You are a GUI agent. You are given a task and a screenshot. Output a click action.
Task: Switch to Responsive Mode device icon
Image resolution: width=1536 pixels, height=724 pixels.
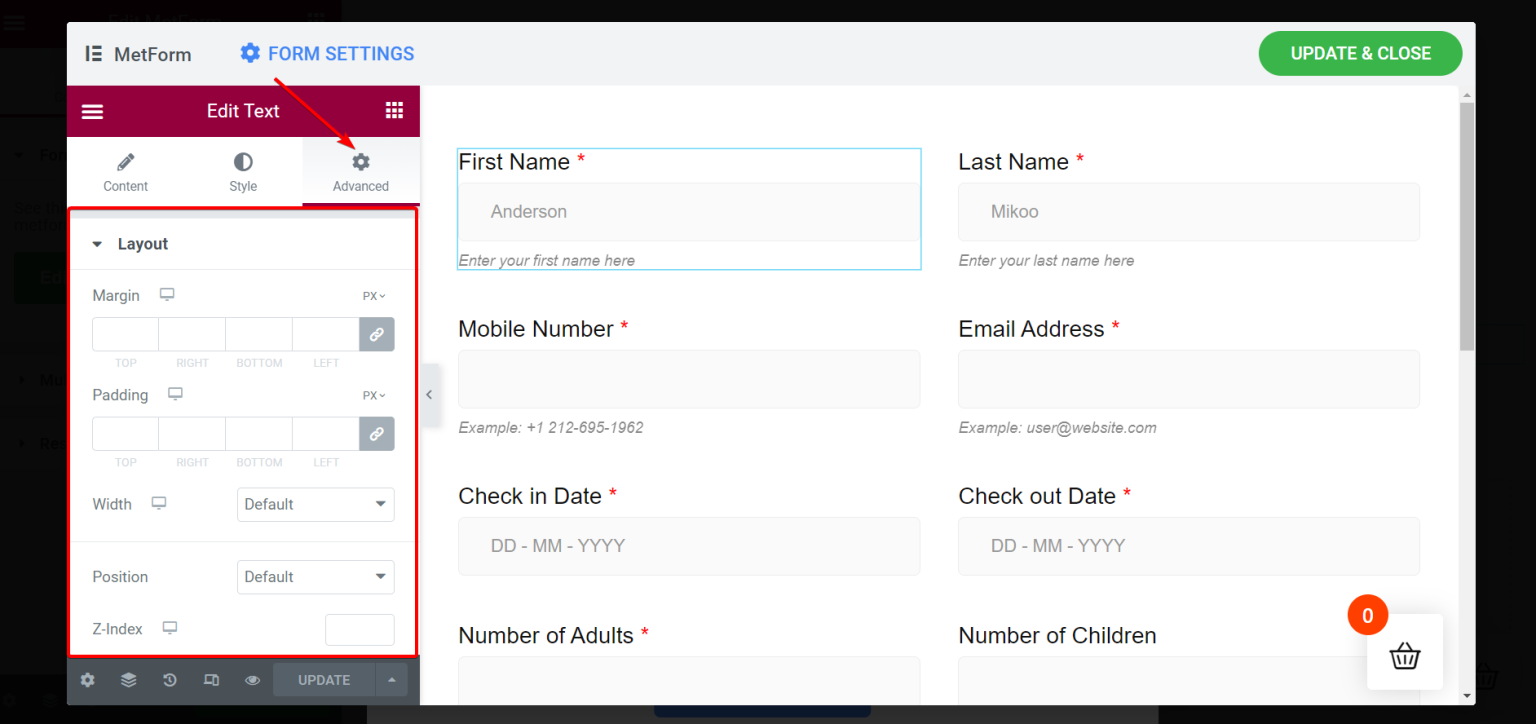point(211,679)
